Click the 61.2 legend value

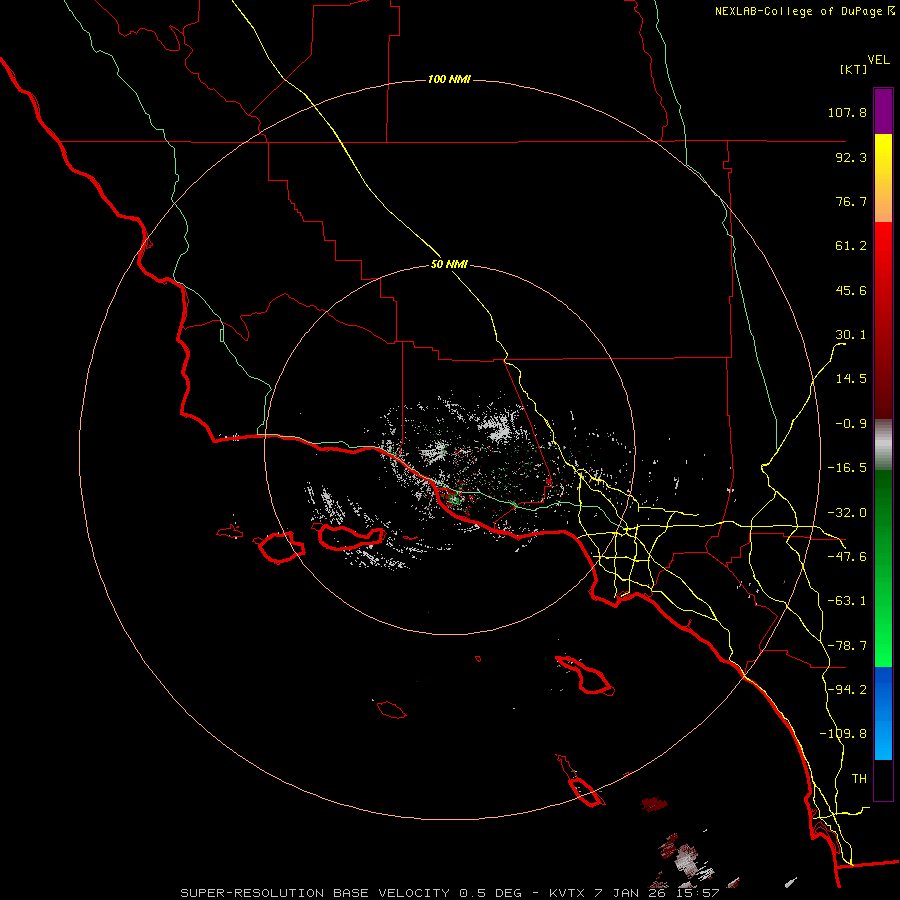851,246
